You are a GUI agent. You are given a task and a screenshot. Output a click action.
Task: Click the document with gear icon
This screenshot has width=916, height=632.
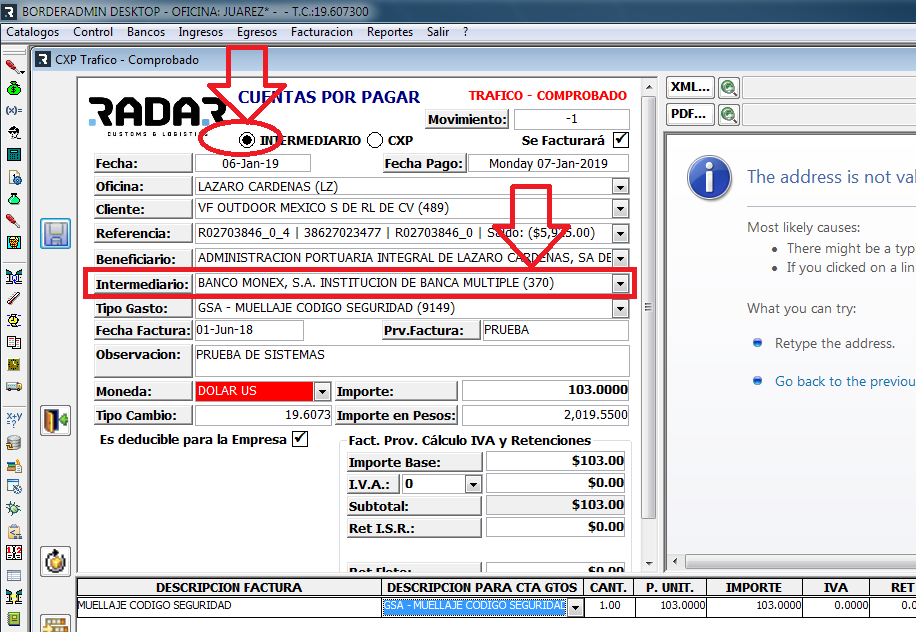coord(14,177)
